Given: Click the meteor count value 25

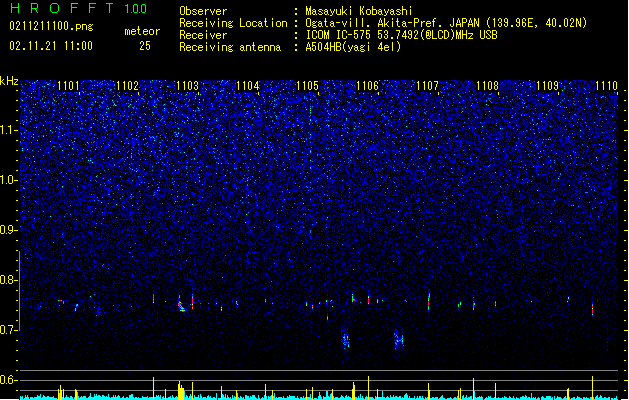Looking at the screenshot, I should (145, 46).
